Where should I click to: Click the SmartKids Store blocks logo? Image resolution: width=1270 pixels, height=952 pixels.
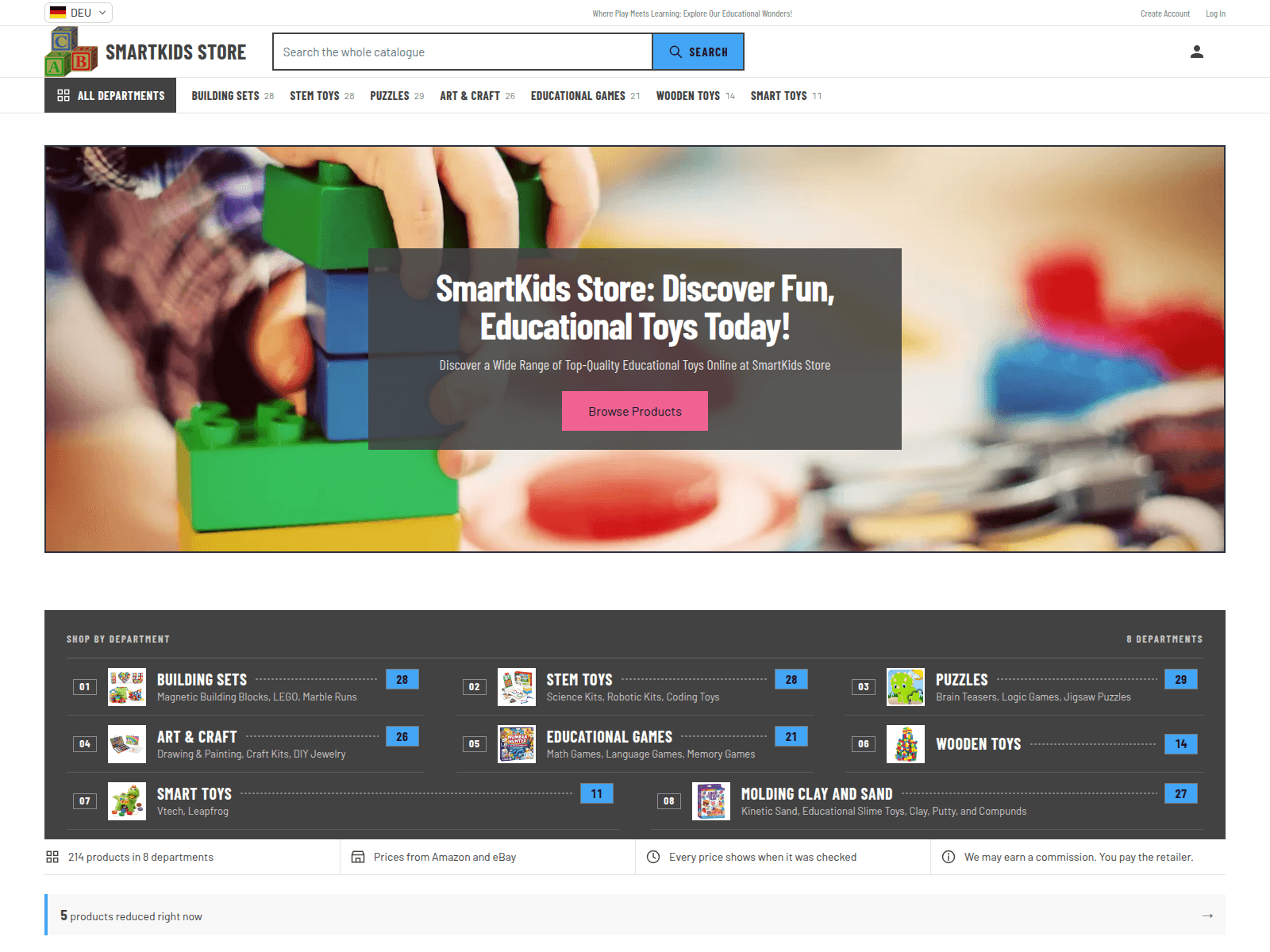point(71,52)
